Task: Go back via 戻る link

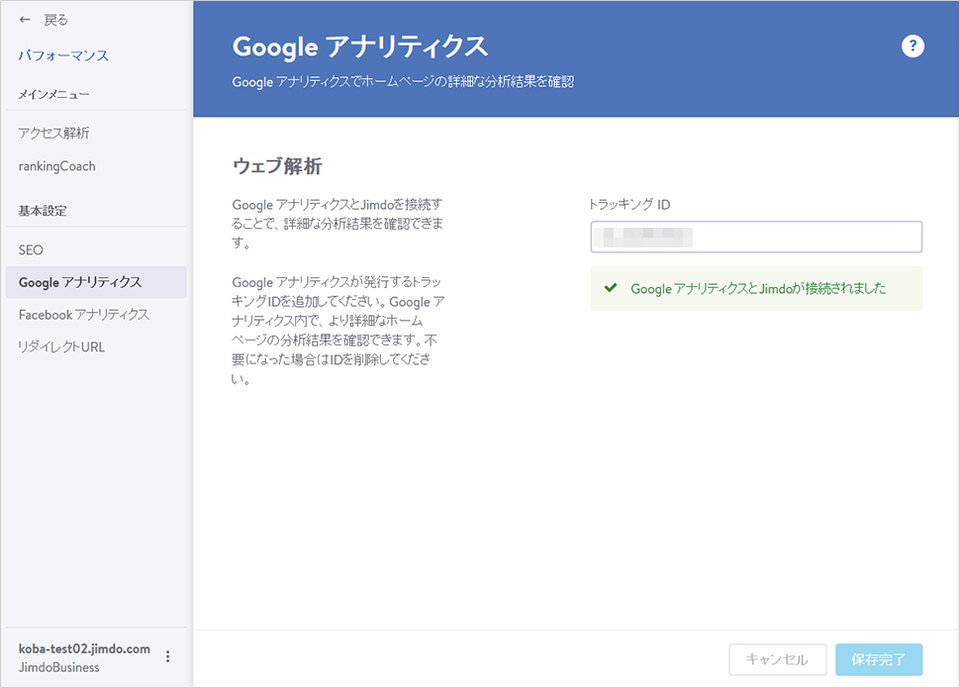Action: (56, 20)
